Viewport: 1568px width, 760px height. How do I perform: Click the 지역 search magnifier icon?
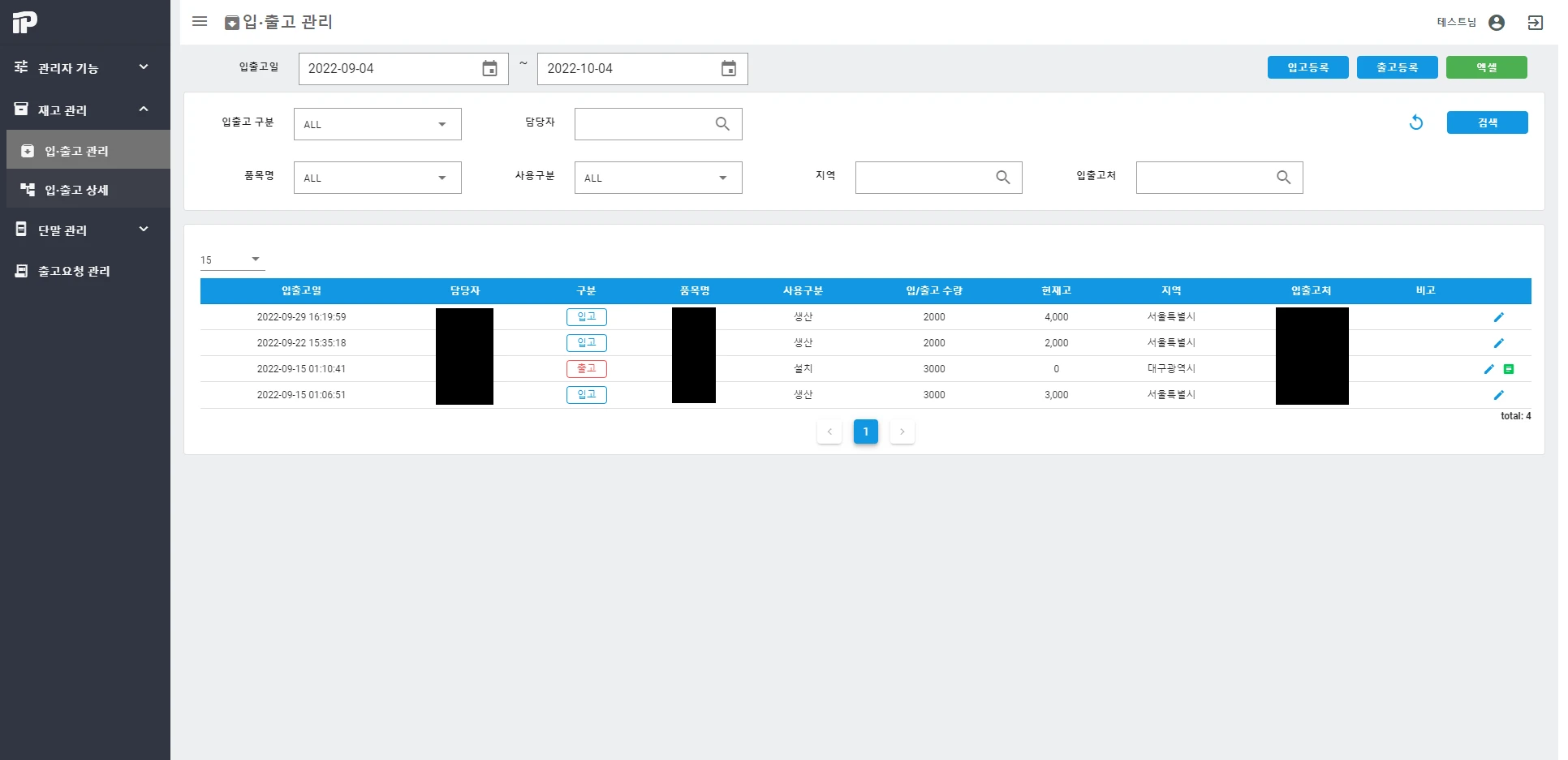pyautogui.click(x=1002, y=177)
